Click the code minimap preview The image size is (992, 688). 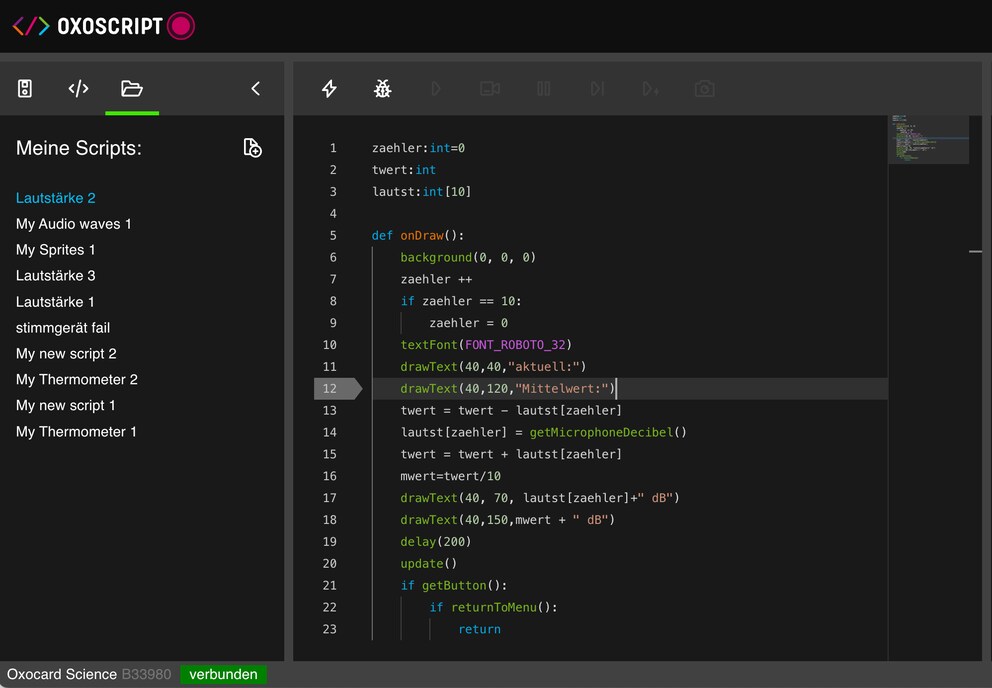[928, 139]
